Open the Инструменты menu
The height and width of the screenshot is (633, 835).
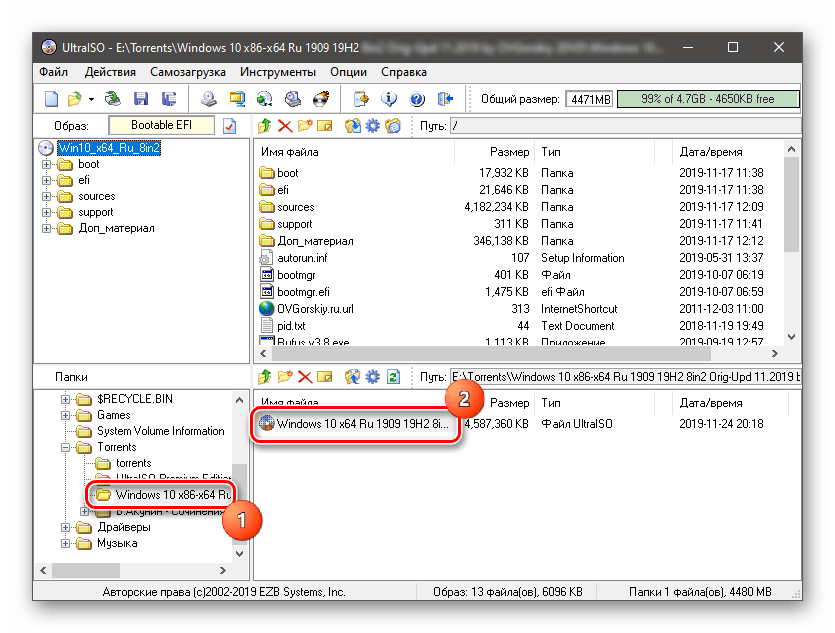(277, 72)
